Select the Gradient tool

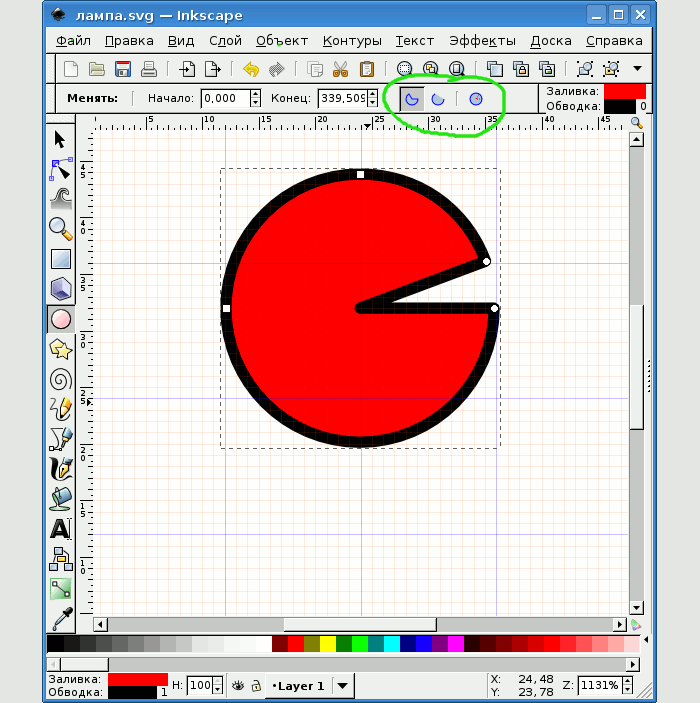pos(61,589)
